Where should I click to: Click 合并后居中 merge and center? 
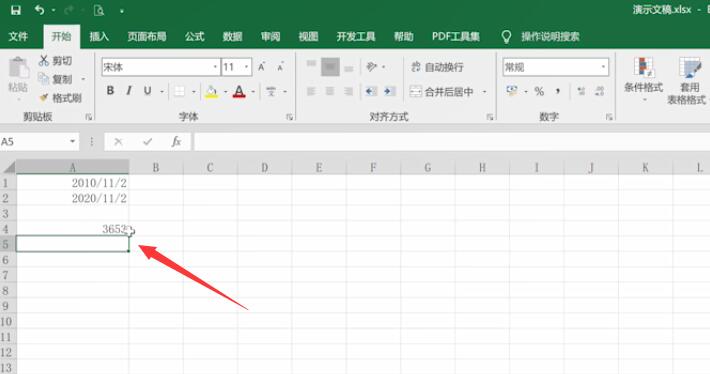(441, 91)
